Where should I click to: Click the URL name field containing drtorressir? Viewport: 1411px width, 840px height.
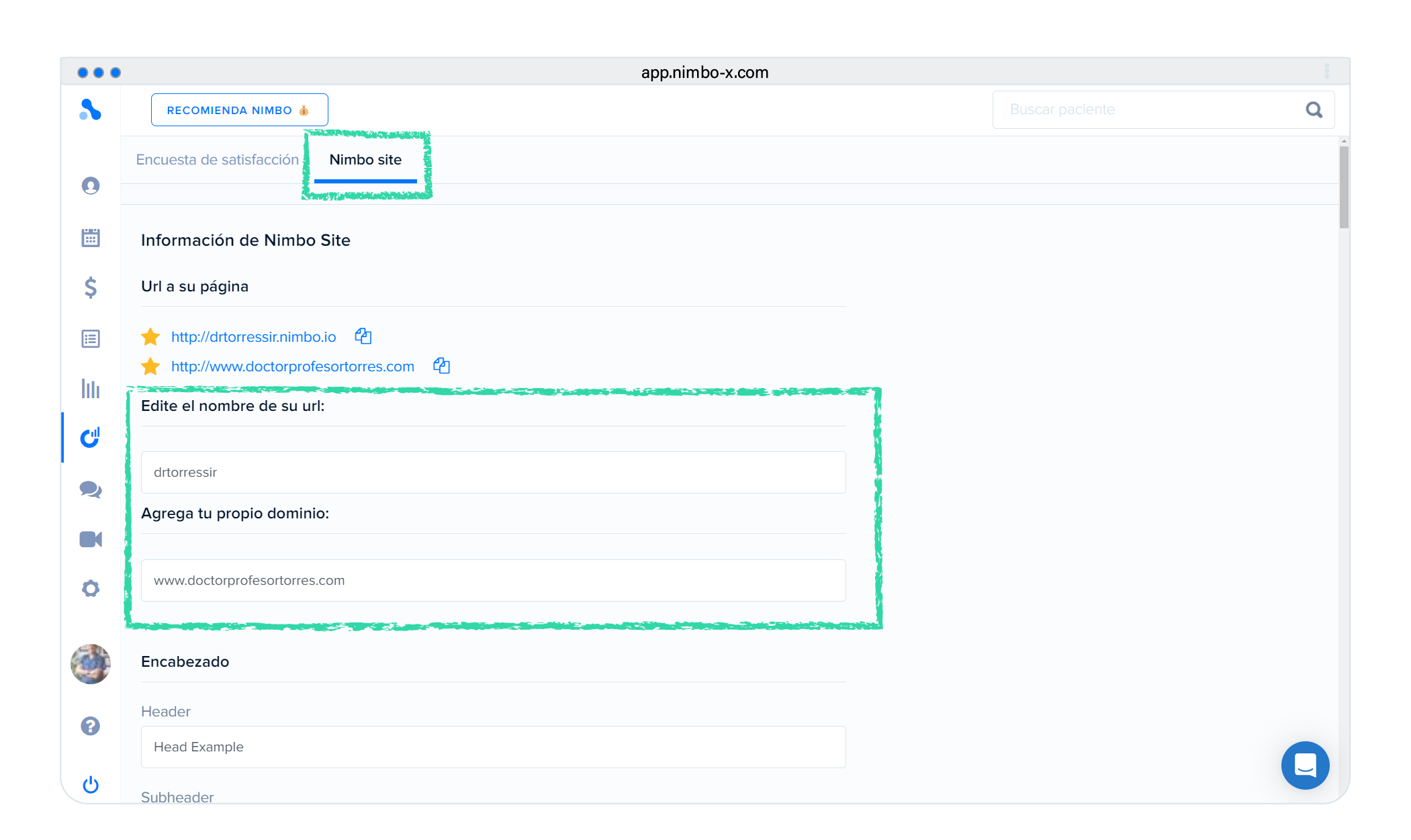coord(493,473)
